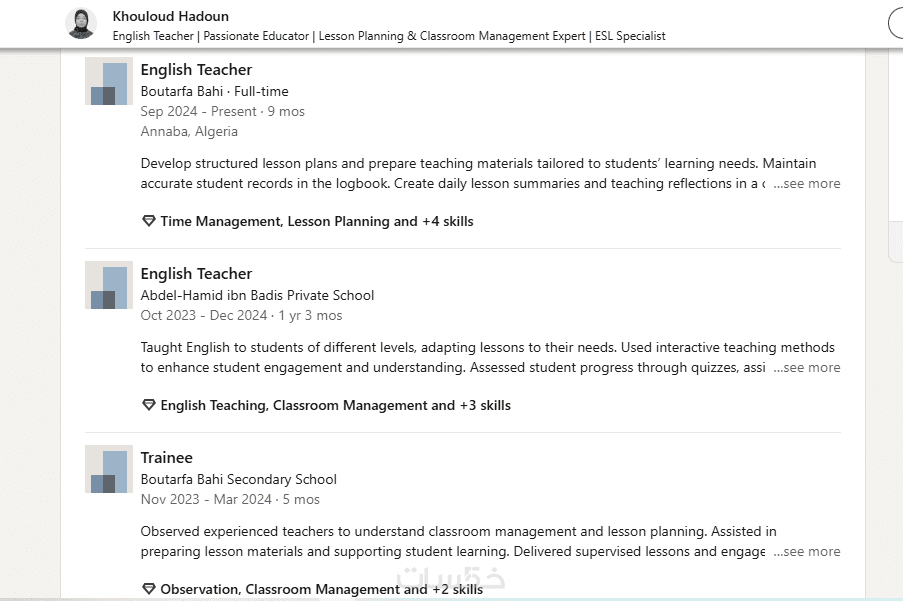Screen dimensions: 903x601
Task: Click the Abdel-Hamid ibn Badis Private School logo
Action: (x=108, y=286)
